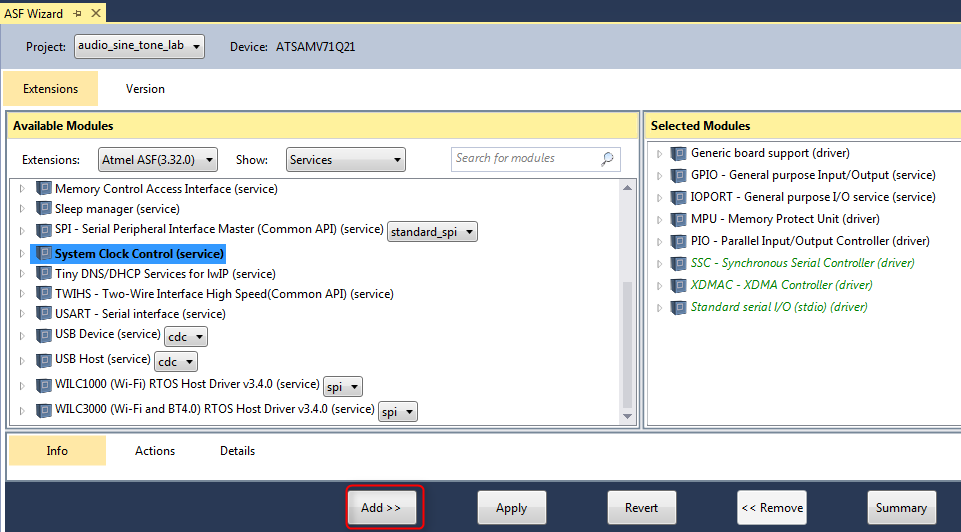
Task: Click the Summary button
Action: tap(901, 508)
